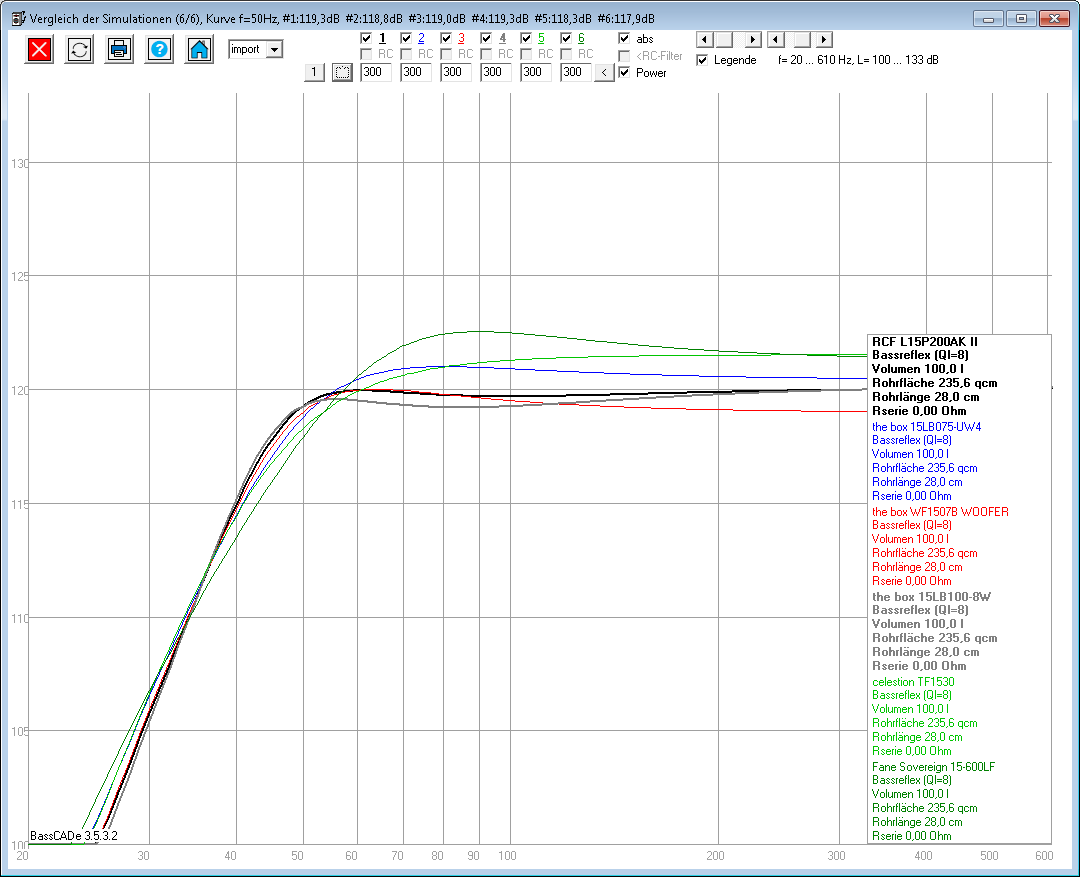1080x877 pixels.
Task: Toggle the abs checkbox
Action: [625, 38]
